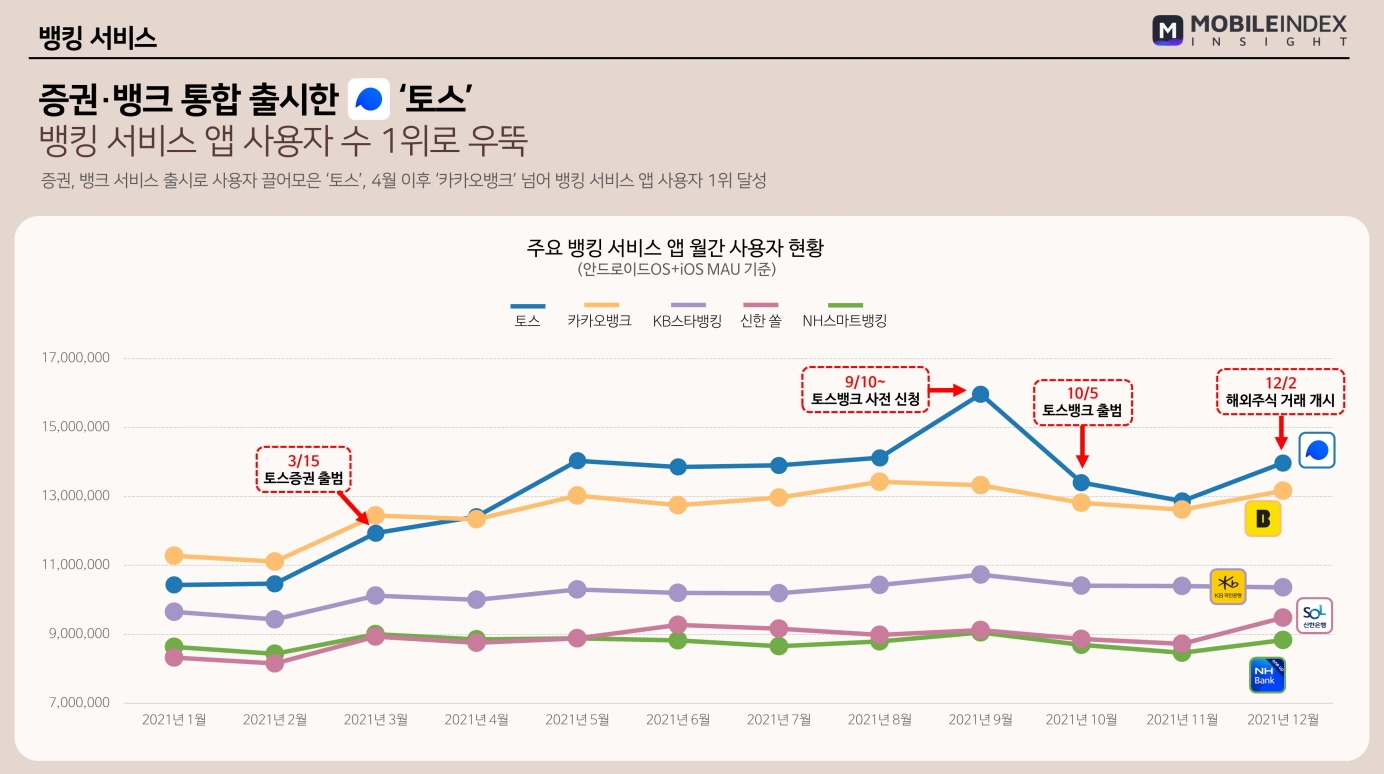Click the September 2021 peak data point
Image resolution: width=1384 pixels, height=774 pixels.
[982, 396]
